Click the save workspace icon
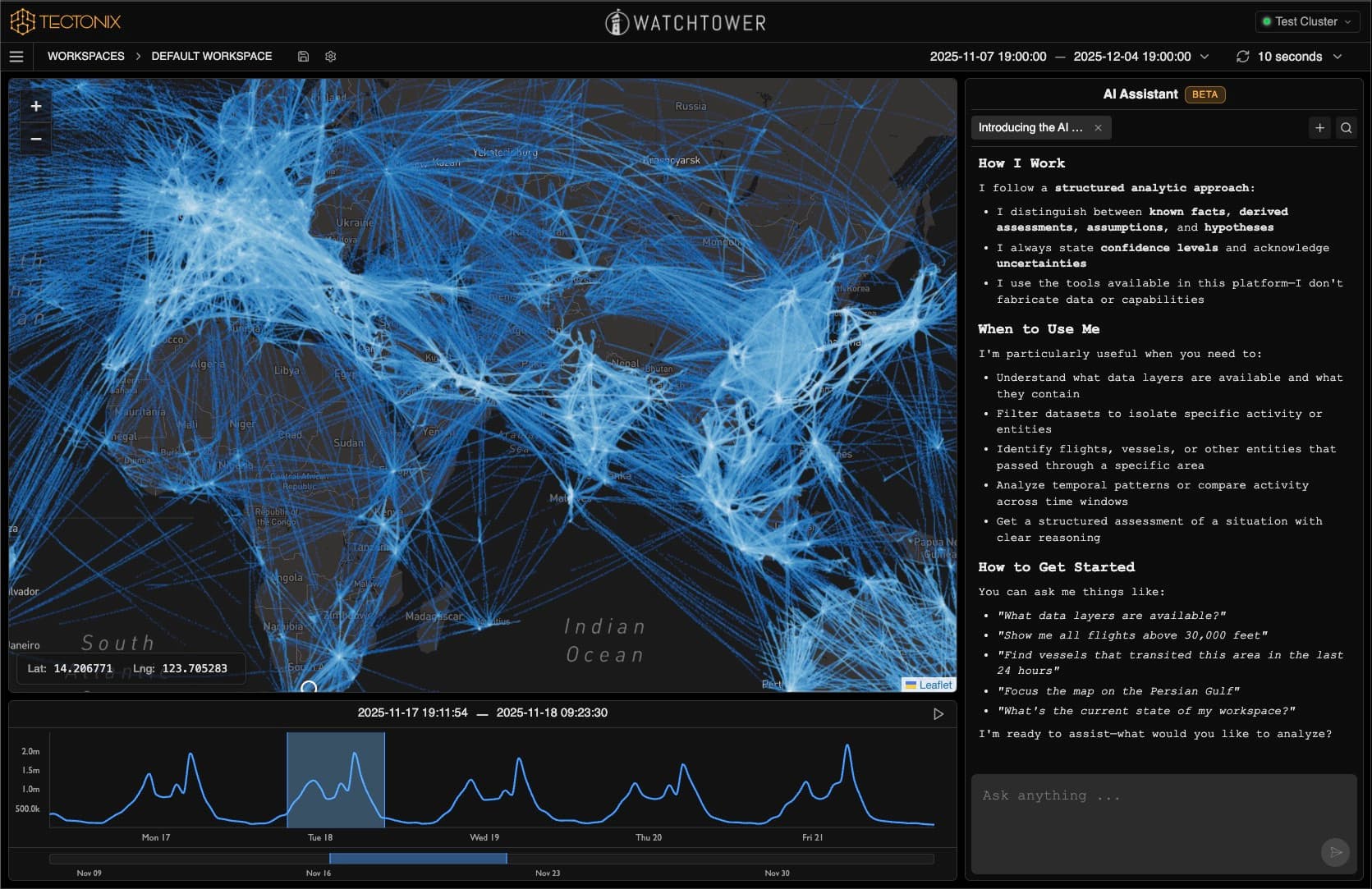 (x=303, y=57)
